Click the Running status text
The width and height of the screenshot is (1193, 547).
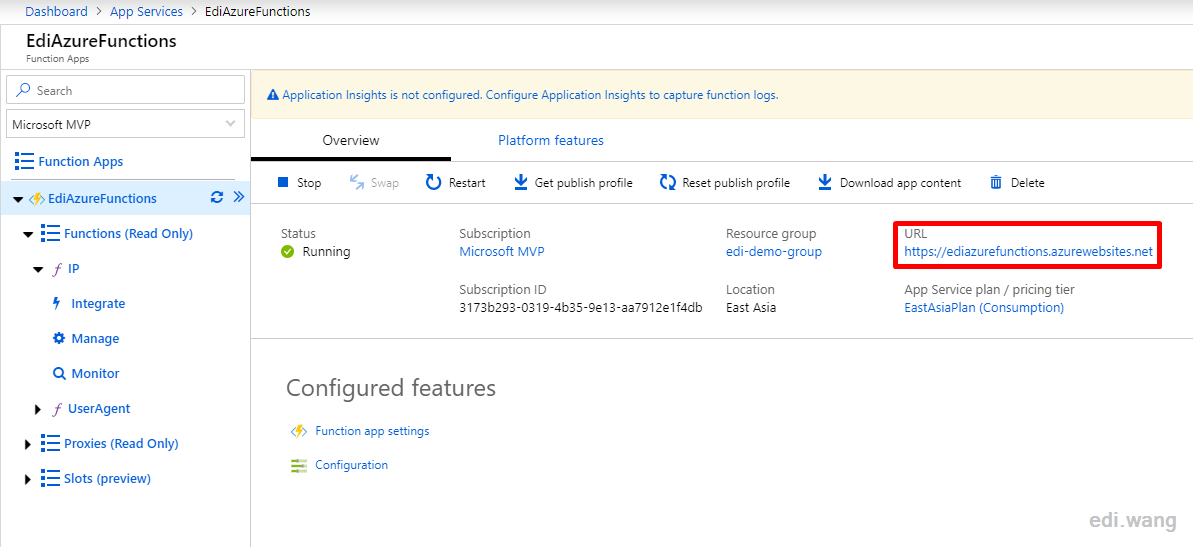tap(326, 252)
